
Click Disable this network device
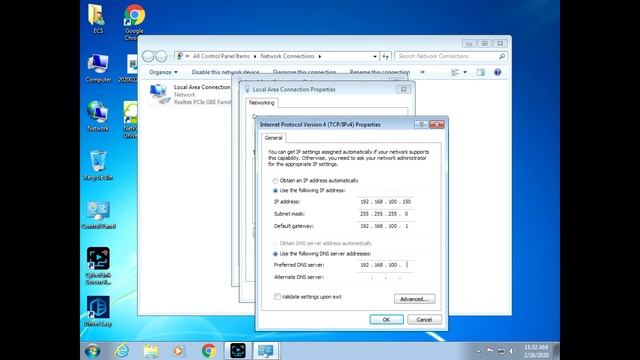click(x=225, y=72)
